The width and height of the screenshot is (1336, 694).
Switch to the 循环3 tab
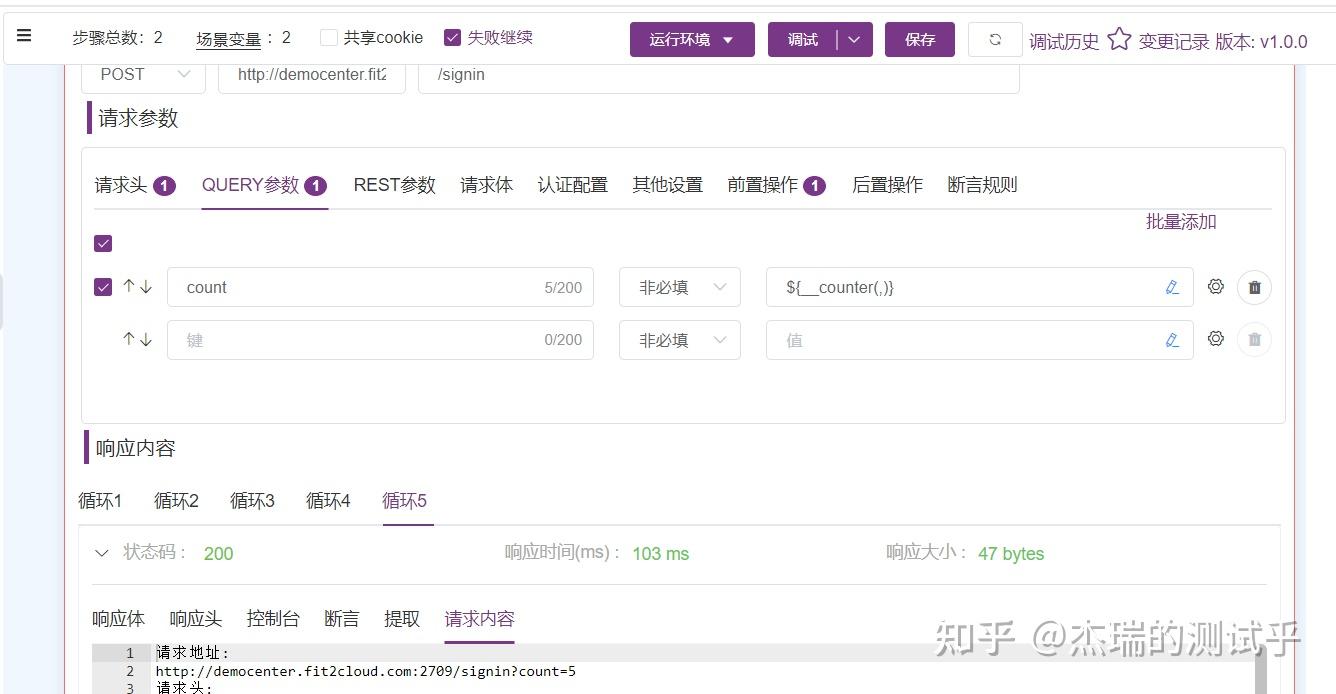[251, 500]
